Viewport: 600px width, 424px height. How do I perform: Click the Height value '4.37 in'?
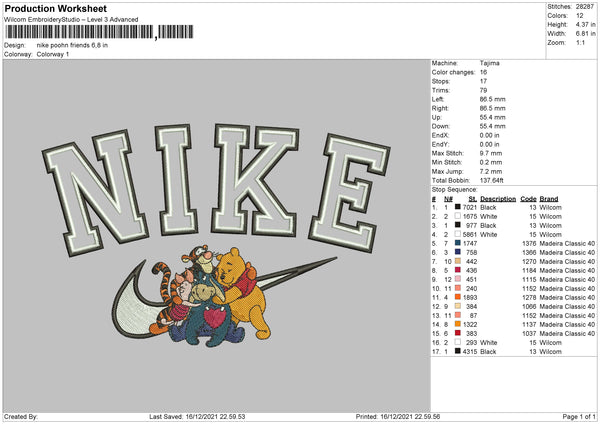(586, 24)
